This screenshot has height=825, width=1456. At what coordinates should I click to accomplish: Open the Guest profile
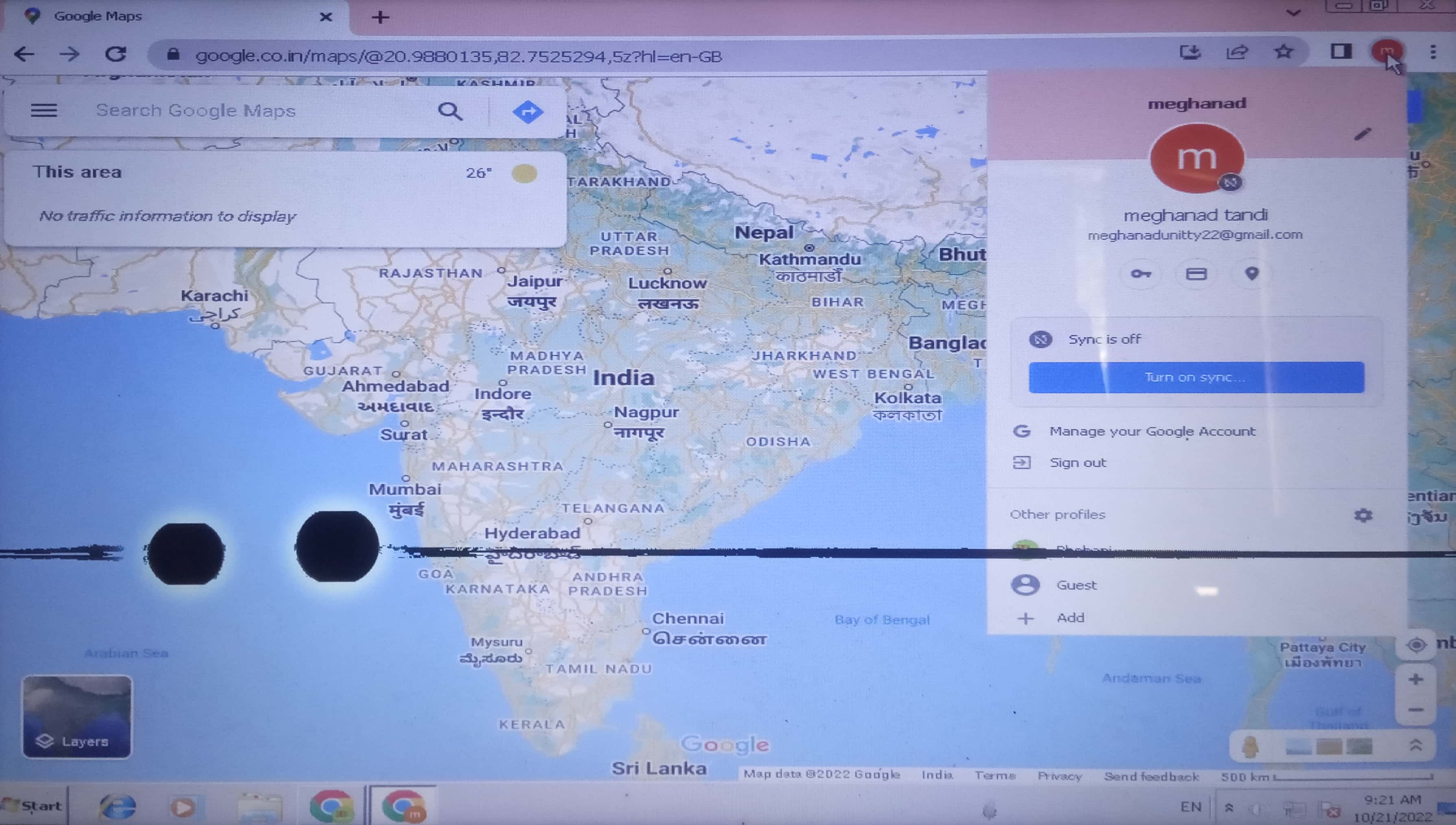coord(1076,585)
